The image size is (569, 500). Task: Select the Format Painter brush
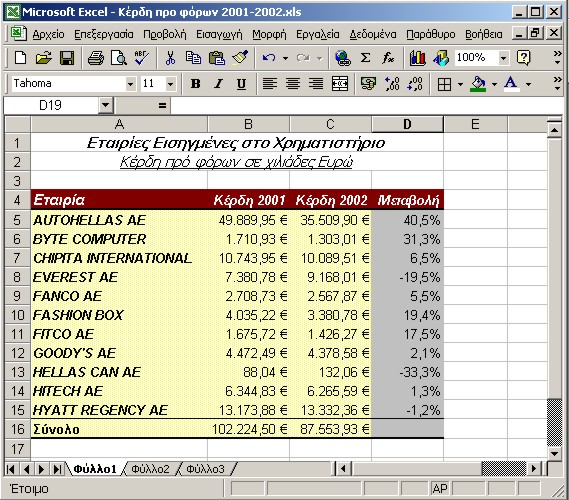coord(240,58)
